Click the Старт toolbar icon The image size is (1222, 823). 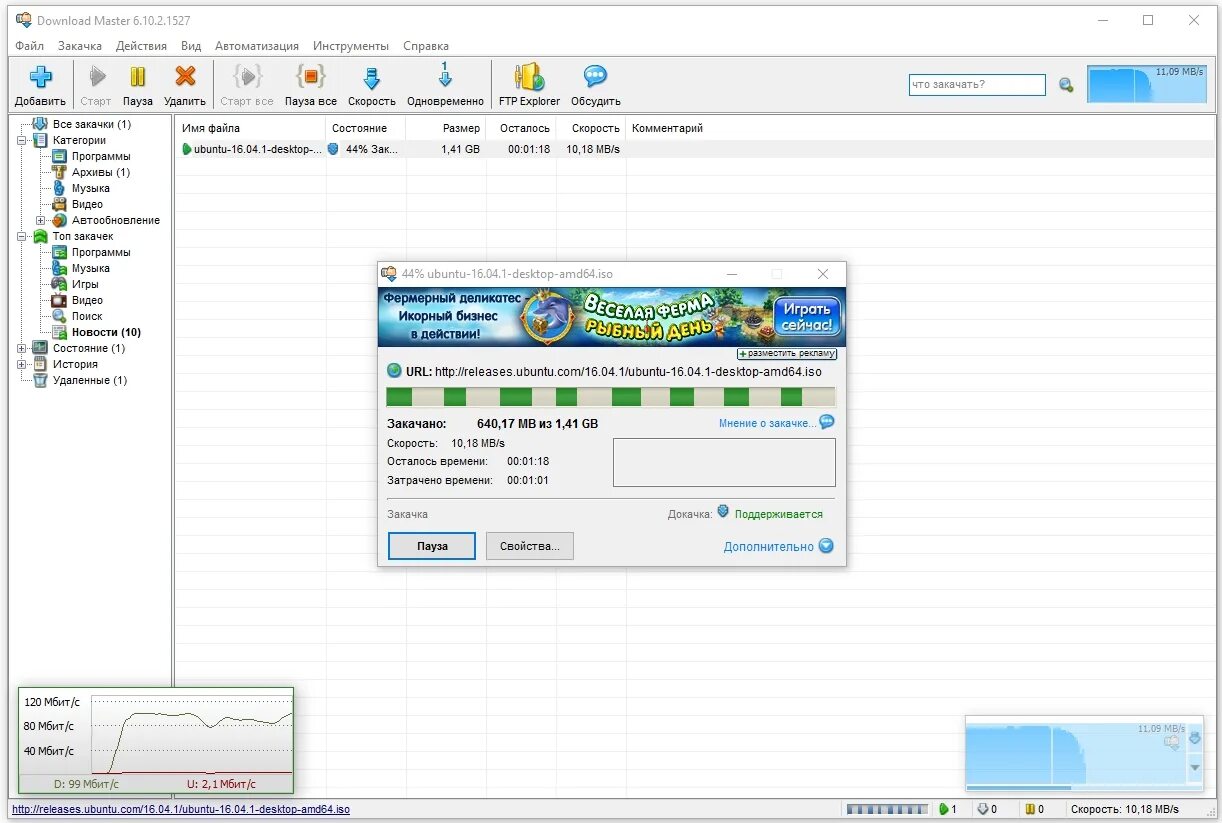(97, 77)
